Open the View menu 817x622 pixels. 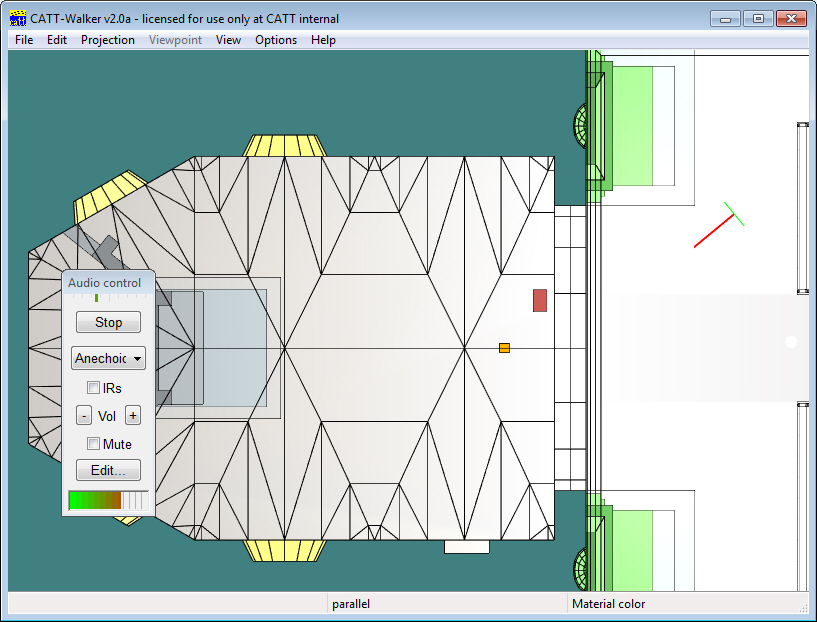(228, 40)
